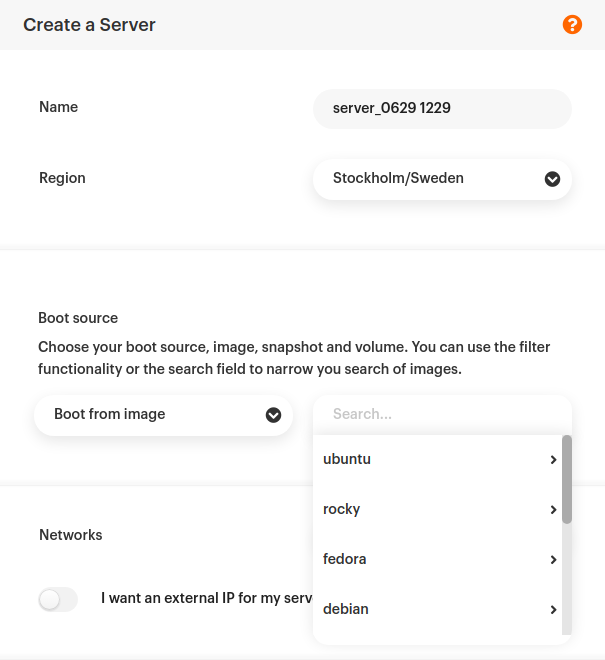Click the Region dropdown arrow icon
The height and width of the screenshot is (660, 605).
click(551, 179)
